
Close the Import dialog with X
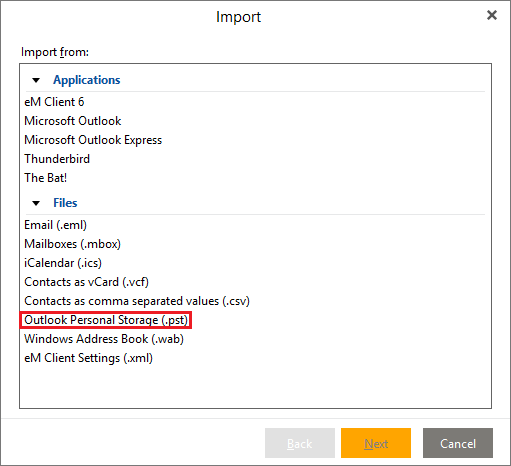[x=492, y=15]
